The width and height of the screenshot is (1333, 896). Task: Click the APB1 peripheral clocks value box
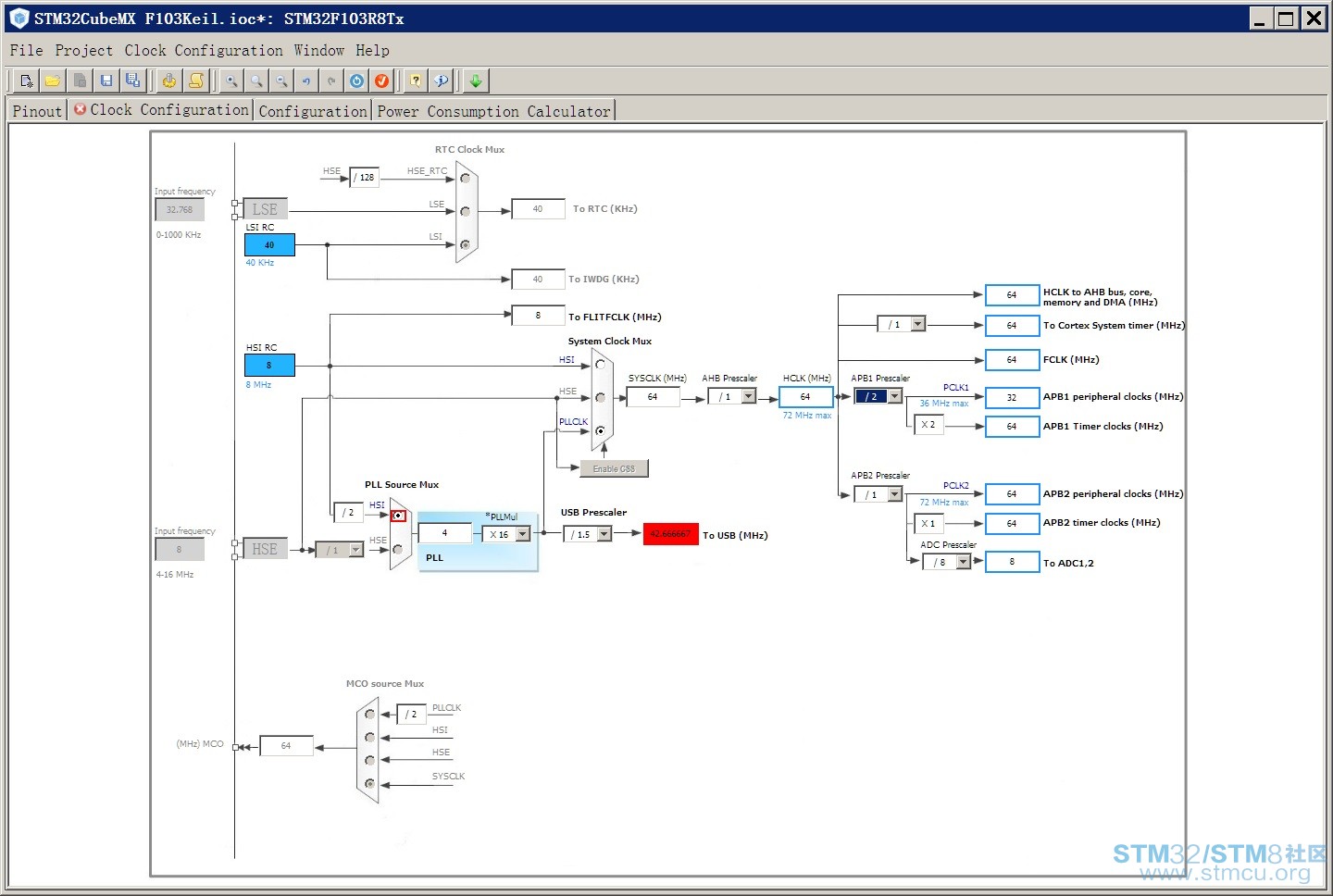1012,397
